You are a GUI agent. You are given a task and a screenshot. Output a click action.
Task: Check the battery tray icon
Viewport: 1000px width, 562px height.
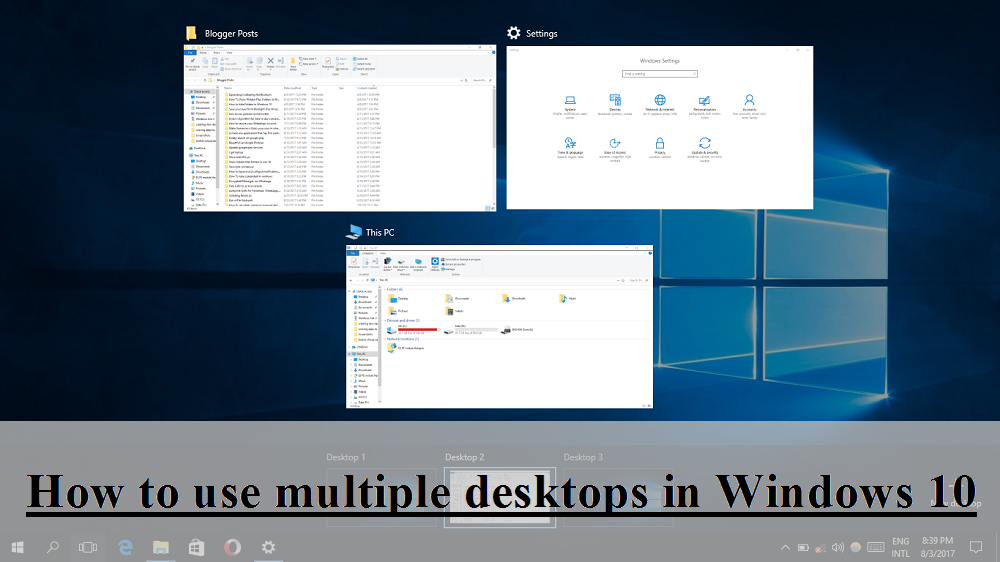[803, 547]
